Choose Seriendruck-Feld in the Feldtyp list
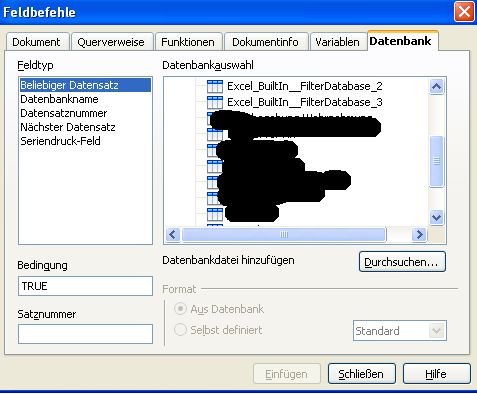The height and width of the screenshot is (394, 477). click(85, 141)
